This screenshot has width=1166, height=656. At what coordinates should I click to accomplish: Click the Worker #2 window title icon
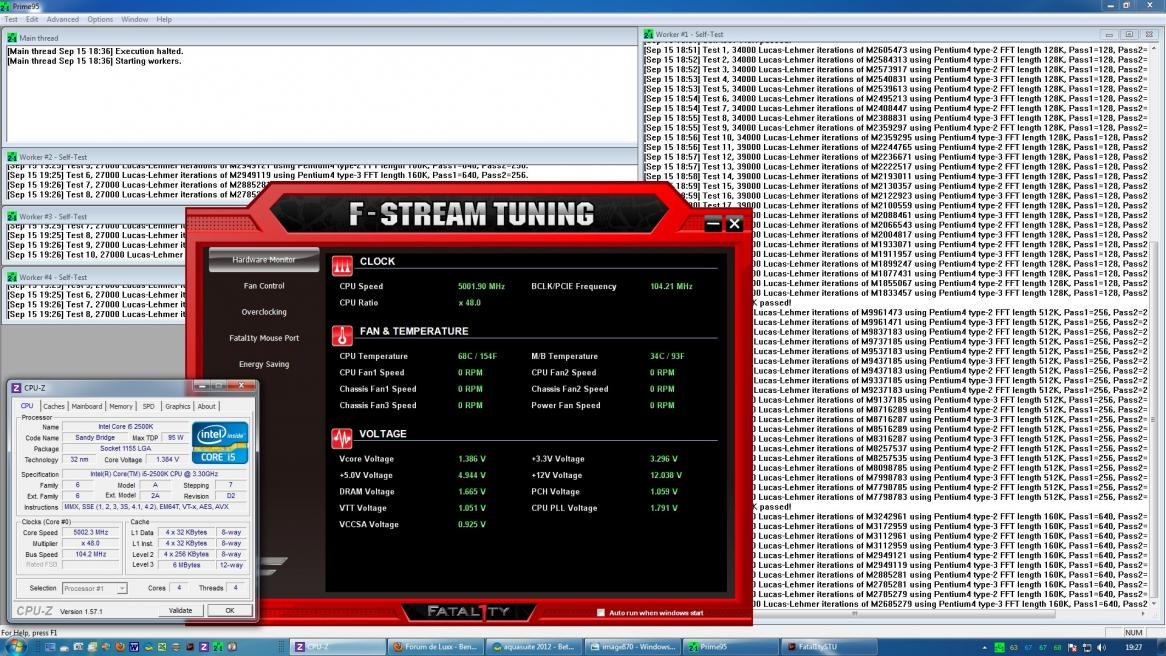[x=12, y=157]
